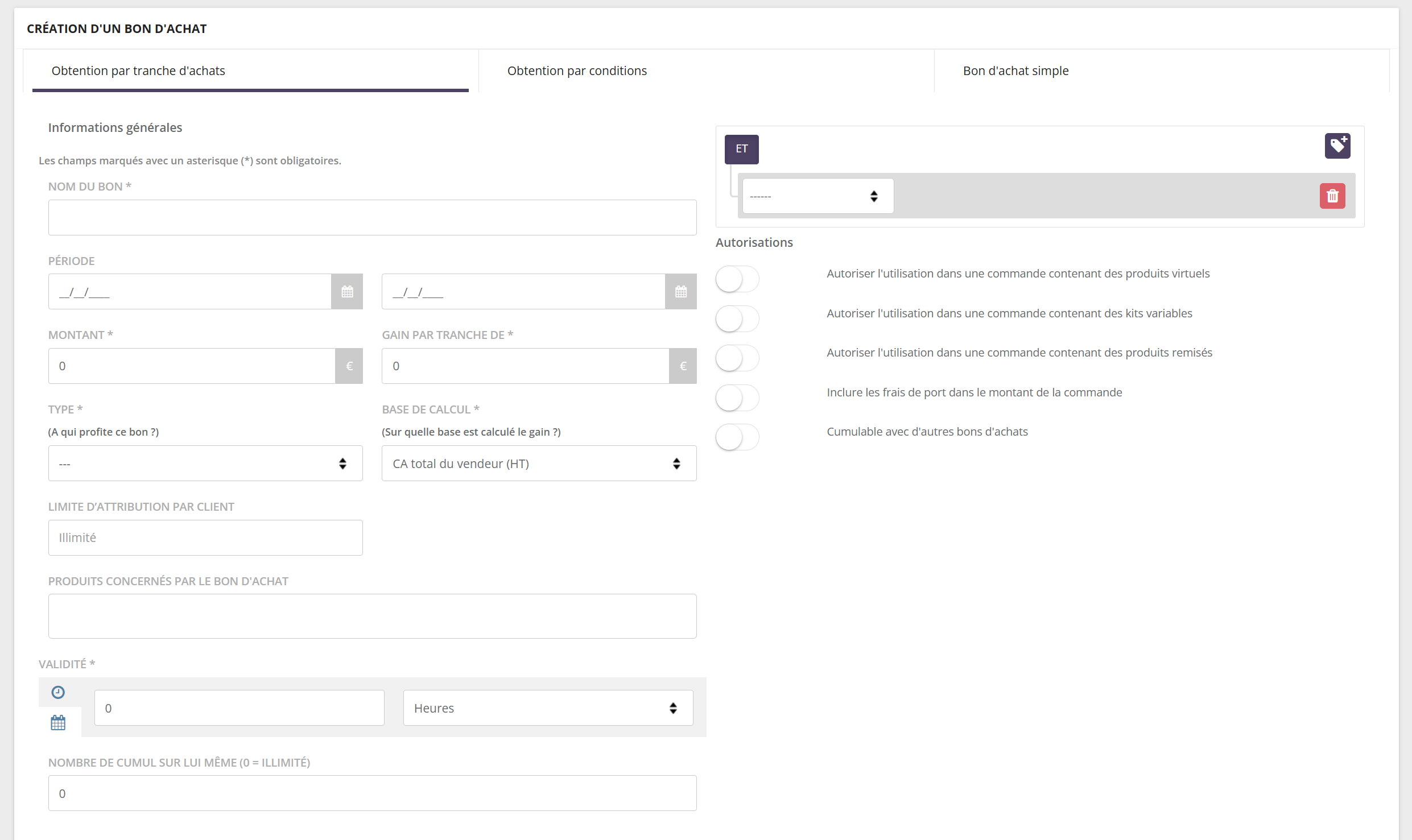
Task: Open the Base de calcul dropdown
Action: click(x=539, y=464)
